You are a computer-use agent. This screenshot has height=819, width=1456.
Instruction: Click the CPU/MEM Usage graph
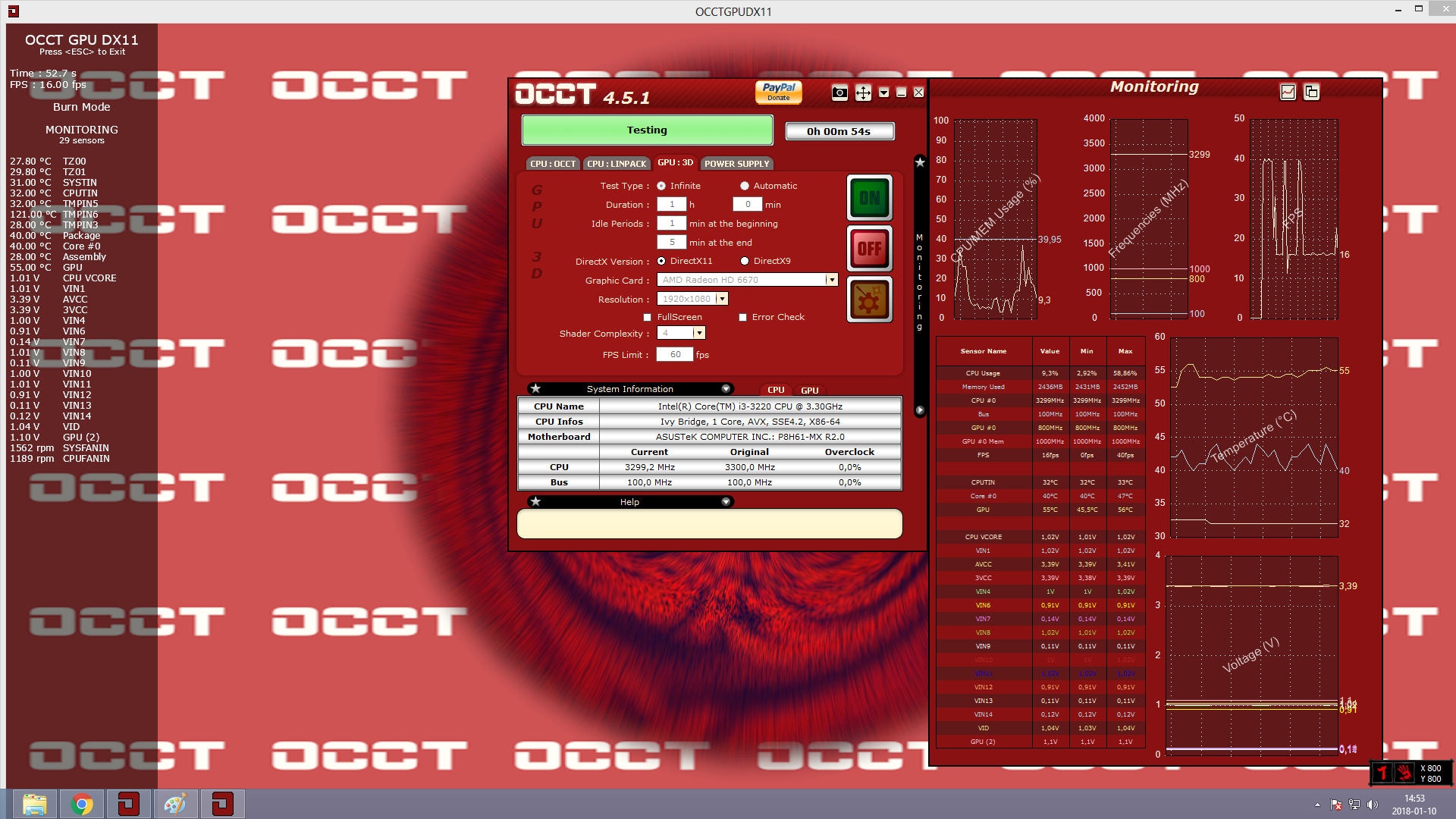(995, 219)
